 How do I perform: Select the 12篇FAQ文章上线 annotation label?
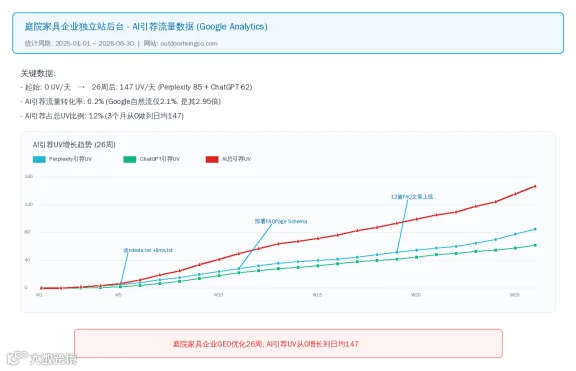click(412, 197)
